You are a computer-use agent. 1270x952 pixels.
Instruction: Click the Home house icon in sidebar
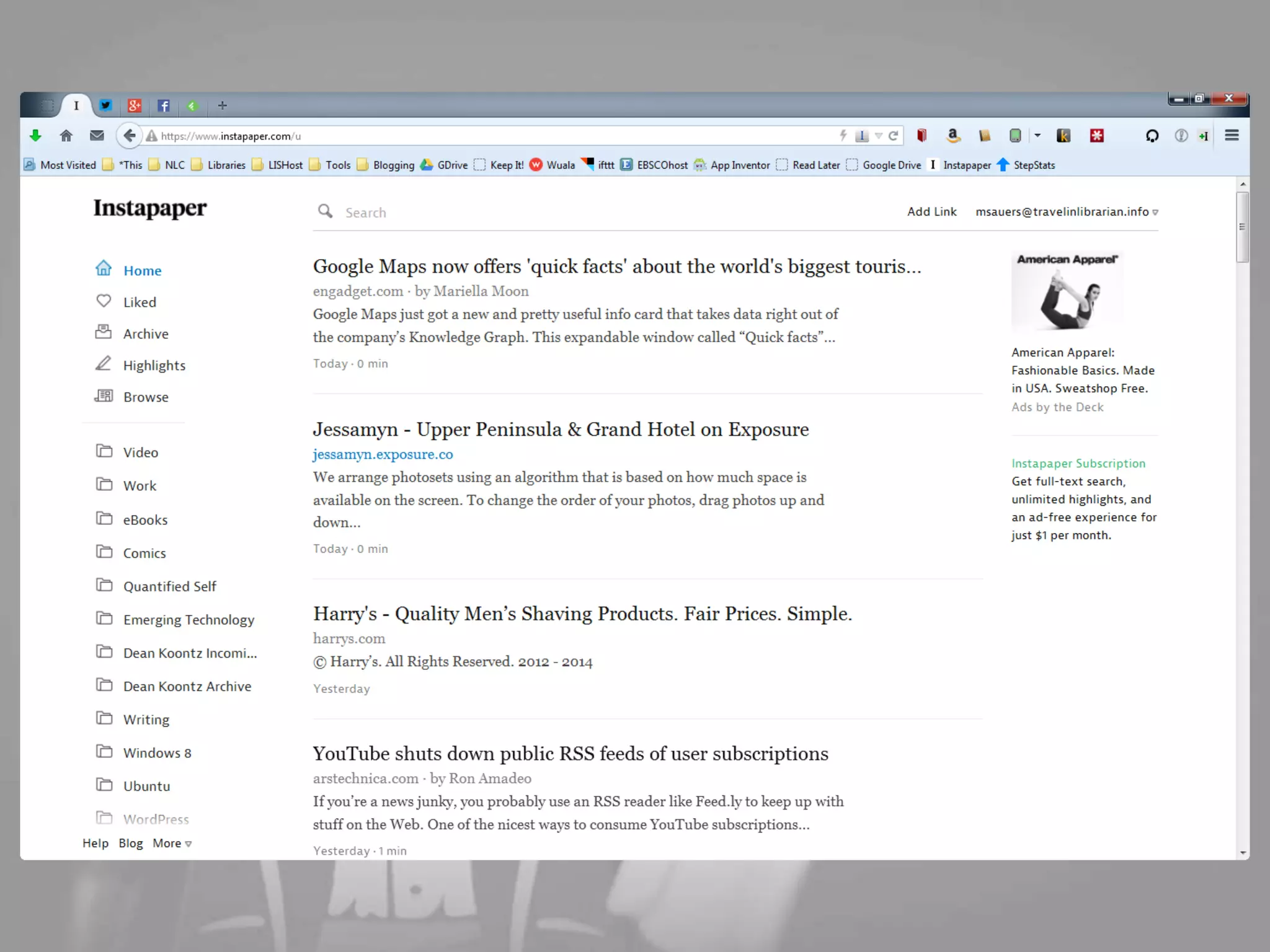point(104,268)
